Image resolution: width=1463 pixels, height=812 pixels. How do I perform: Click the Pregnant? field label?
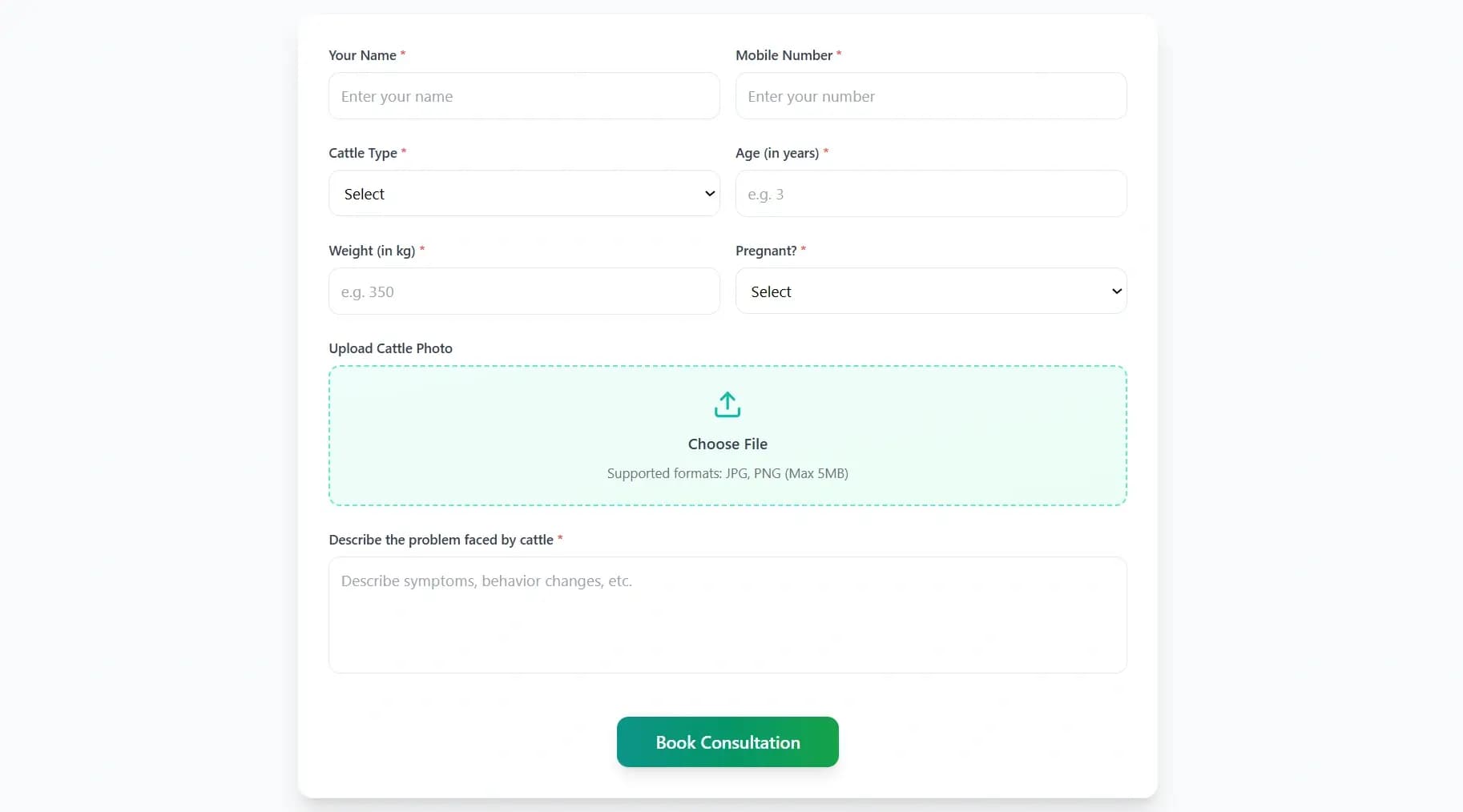pyautogui.click(x=766, y=251)
